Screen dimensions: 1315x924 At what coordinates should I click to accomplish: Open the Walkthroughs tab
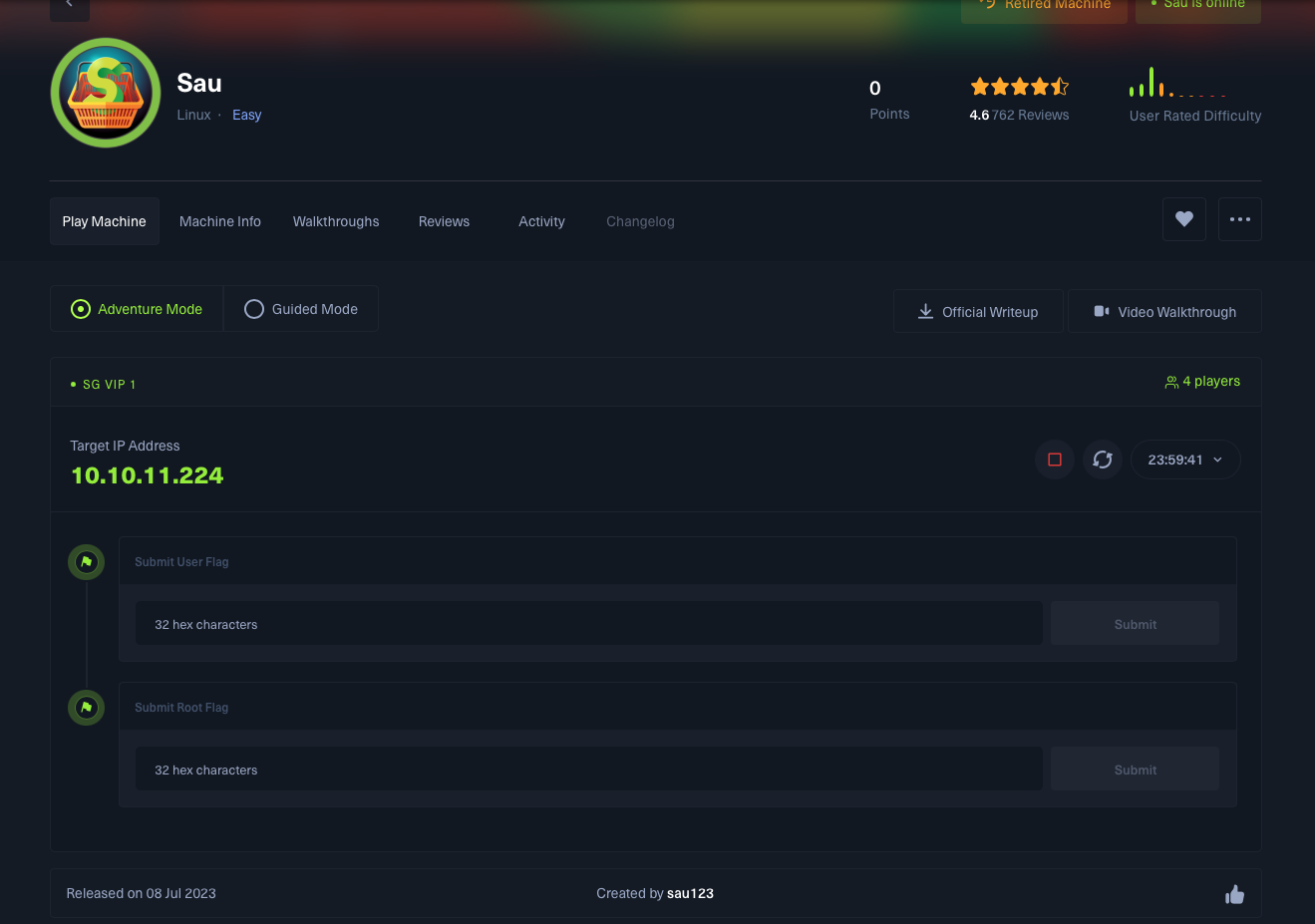336,221
